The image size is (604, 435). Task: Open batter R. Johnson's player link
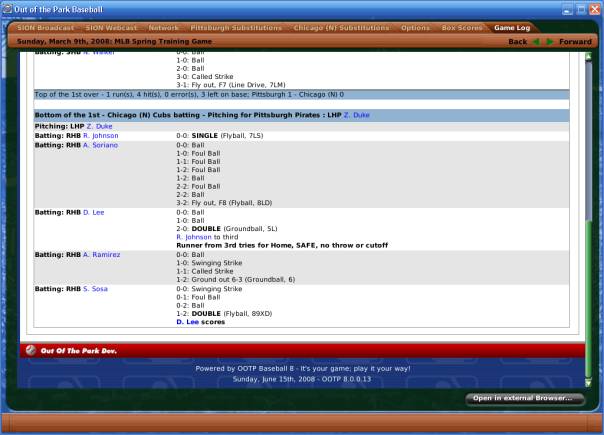(x=101, y=136)
